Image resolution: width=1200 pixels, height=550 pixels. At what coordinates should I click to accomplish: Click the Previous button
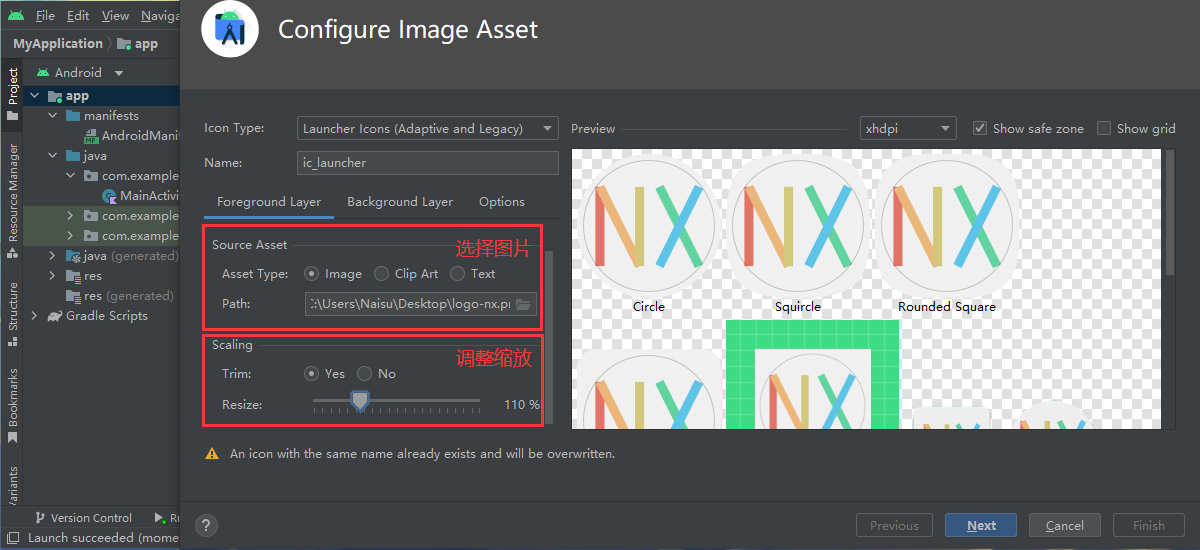pyautogui.click(x=894, y=525)
